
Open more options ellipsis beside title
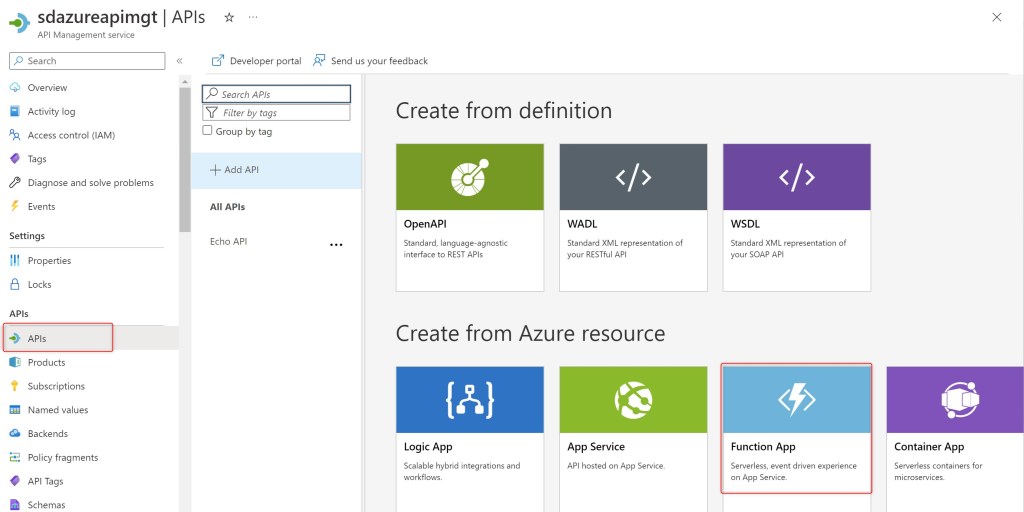[x=253, y=18]
